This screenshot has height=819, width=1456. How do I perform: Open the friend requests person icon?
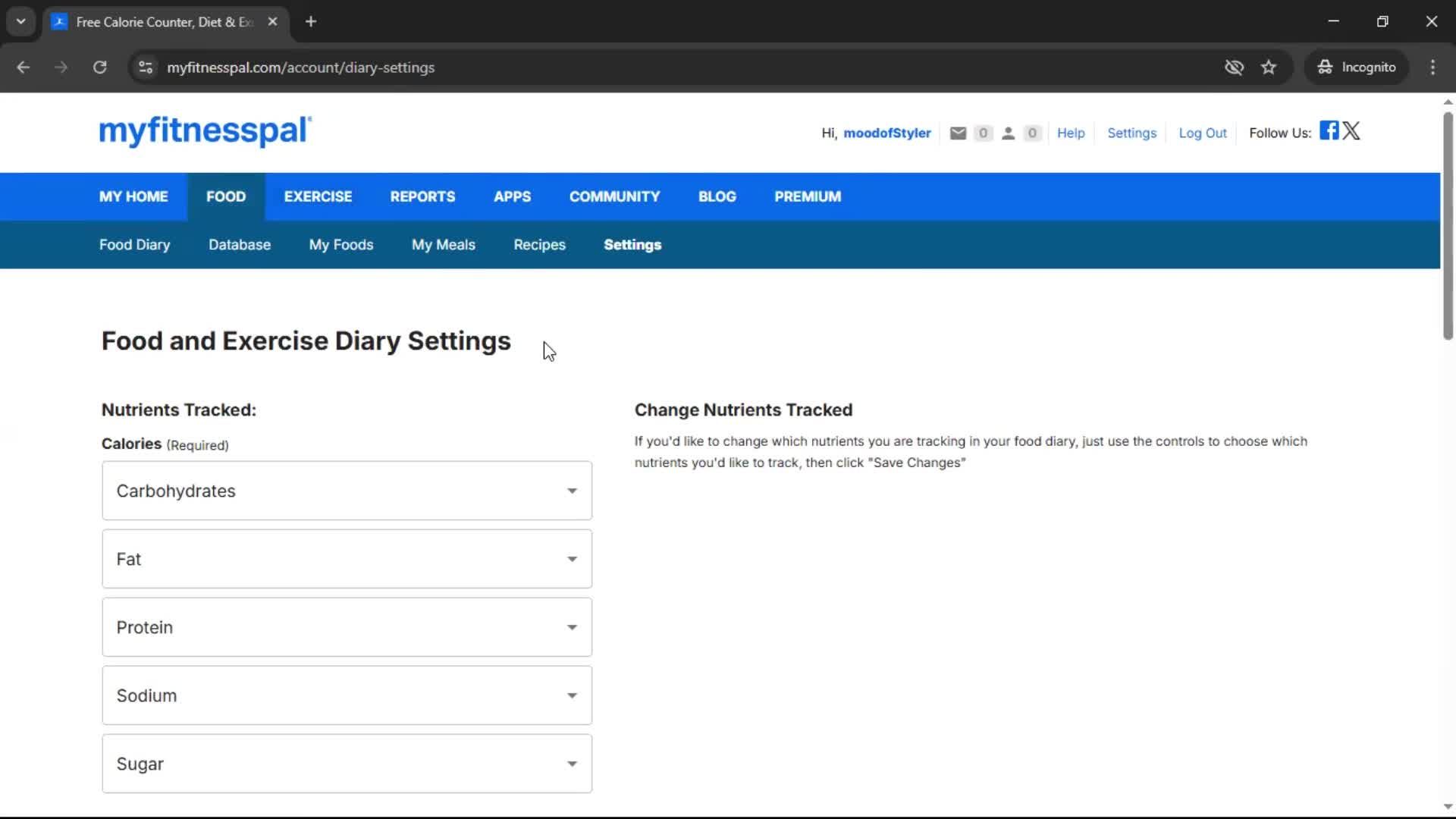pos(1008,133)
